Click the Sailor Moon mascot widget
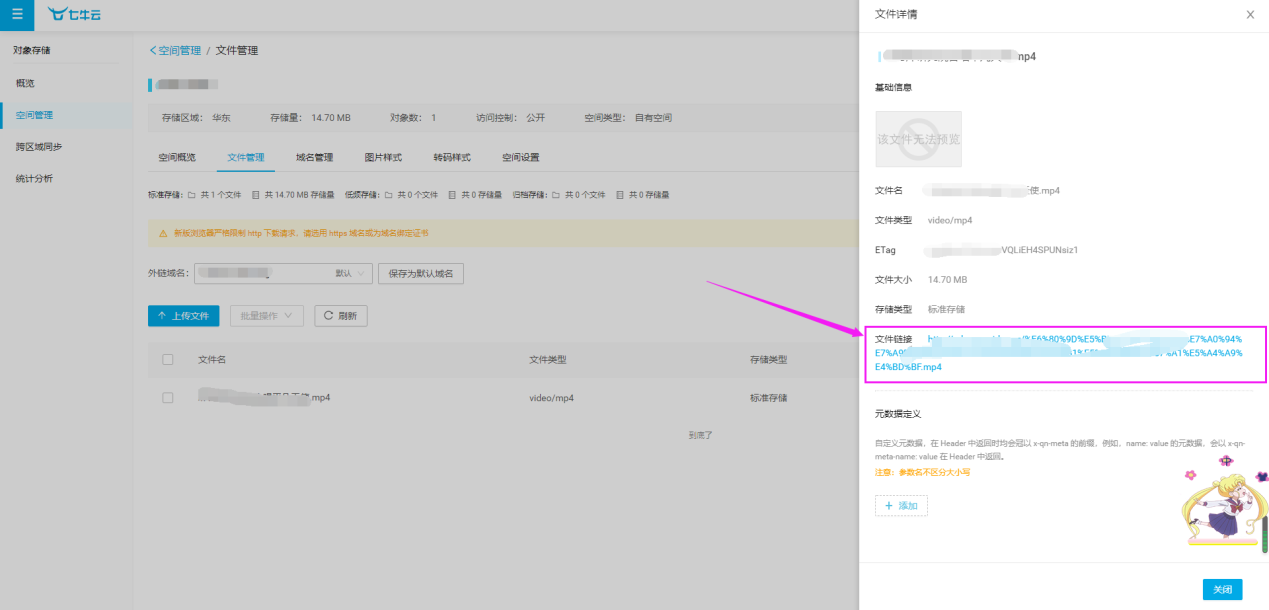Screen dimensions: 1269x610 tap(1222, 507)
